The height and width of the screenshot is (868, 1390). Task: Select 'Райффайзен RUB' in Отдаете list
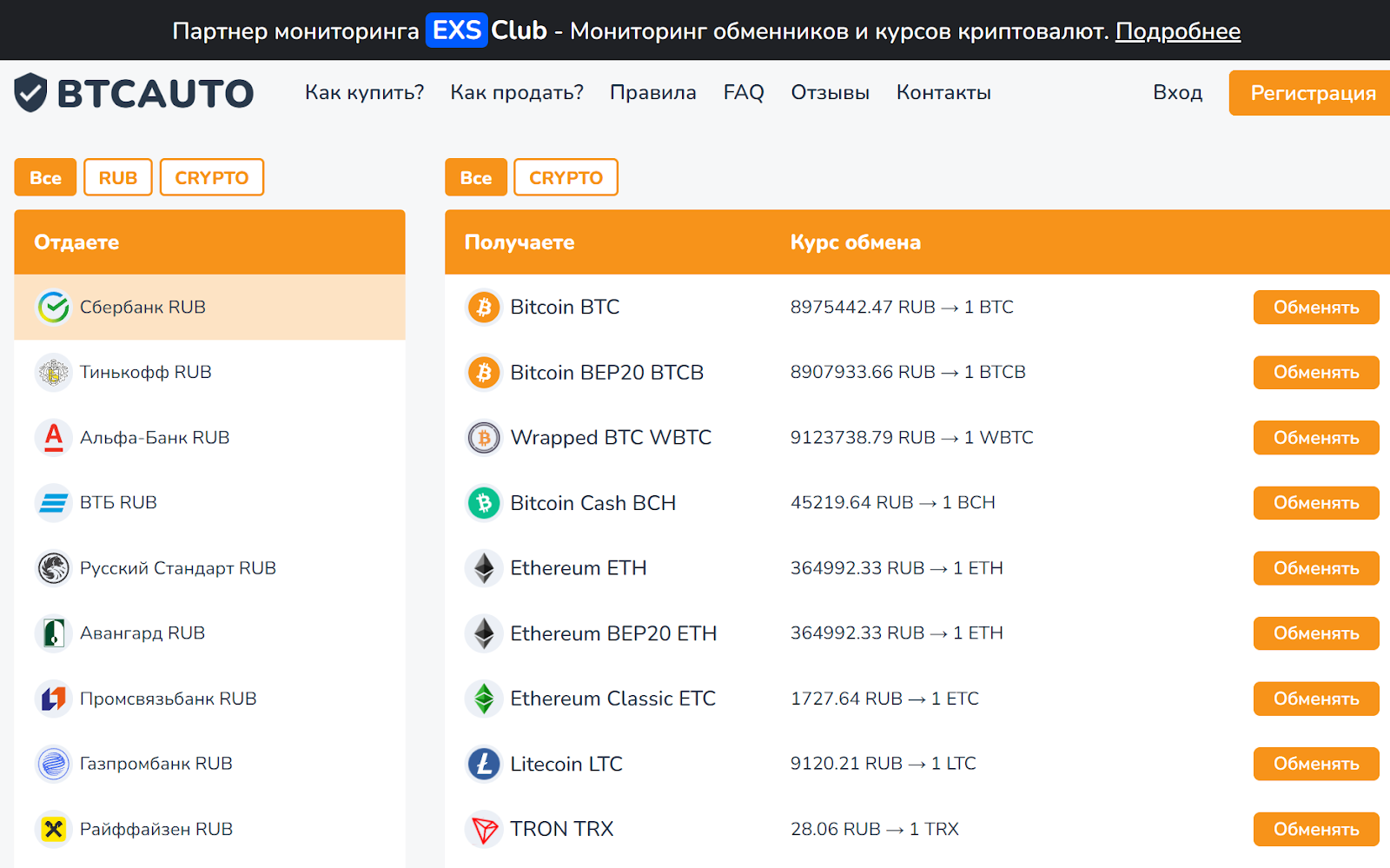click(x=156, y=829)
